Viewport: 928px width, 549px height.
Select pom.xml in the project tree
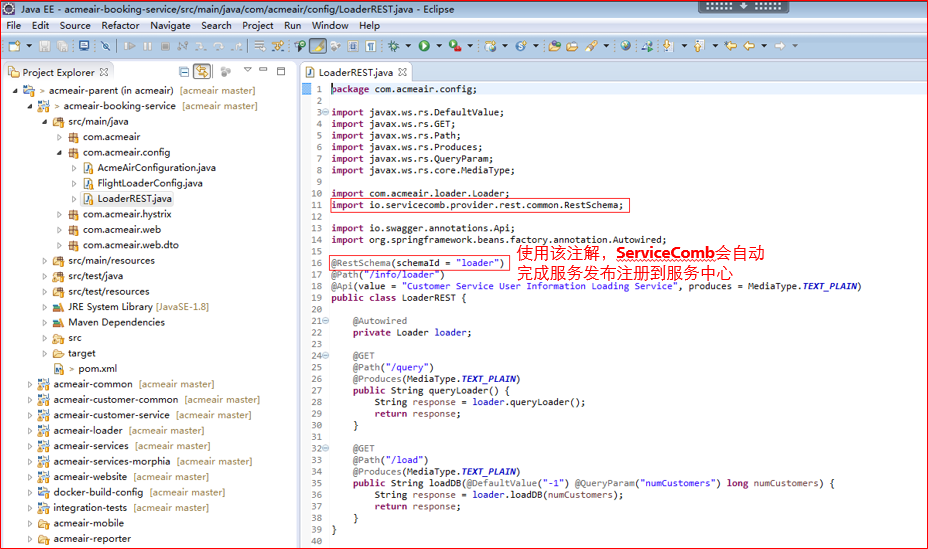coord(97,369)
